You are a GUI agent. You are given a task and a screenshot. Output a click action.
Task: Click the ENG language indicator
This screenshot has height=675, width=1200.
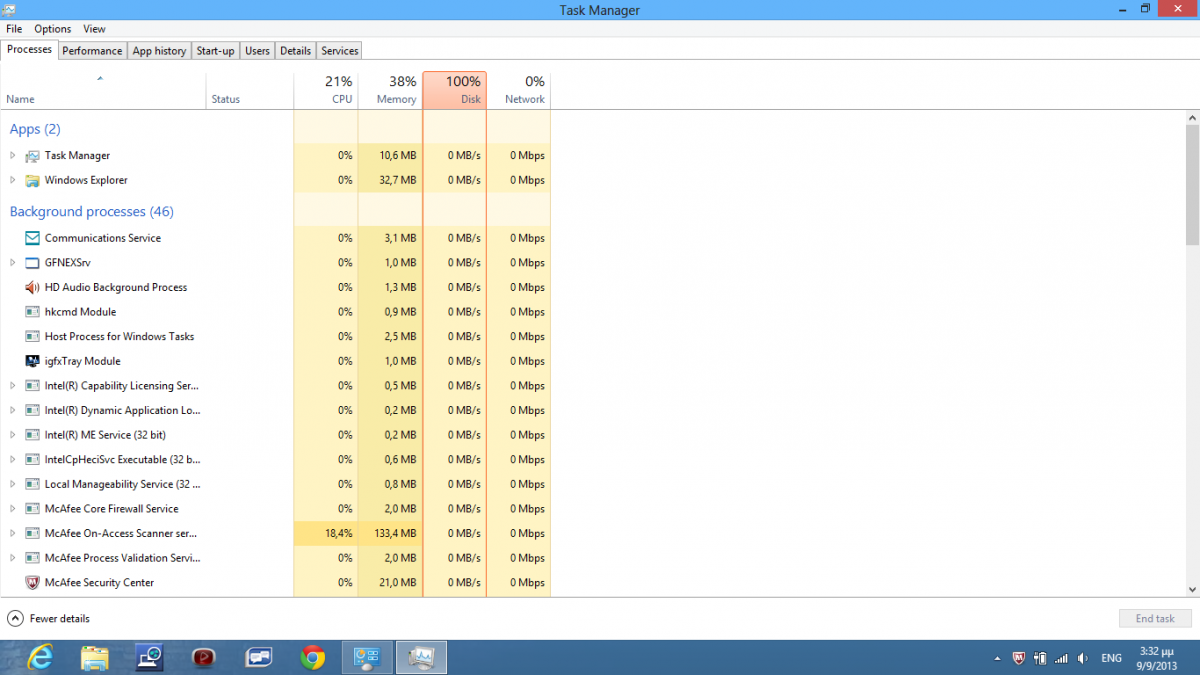point(1111,658)
